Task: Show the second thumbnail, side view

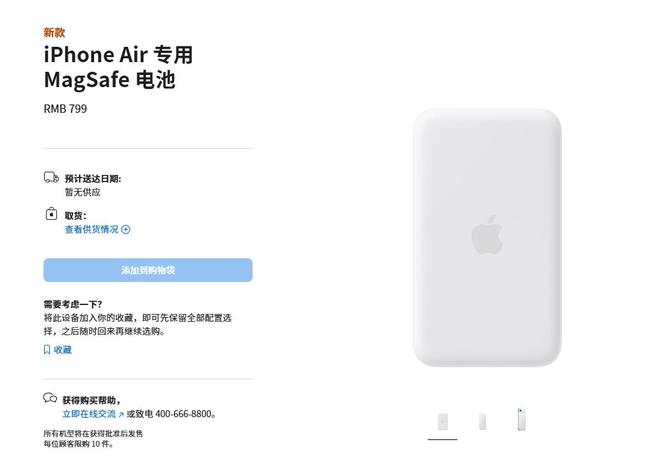Action: tap(482, 421)
